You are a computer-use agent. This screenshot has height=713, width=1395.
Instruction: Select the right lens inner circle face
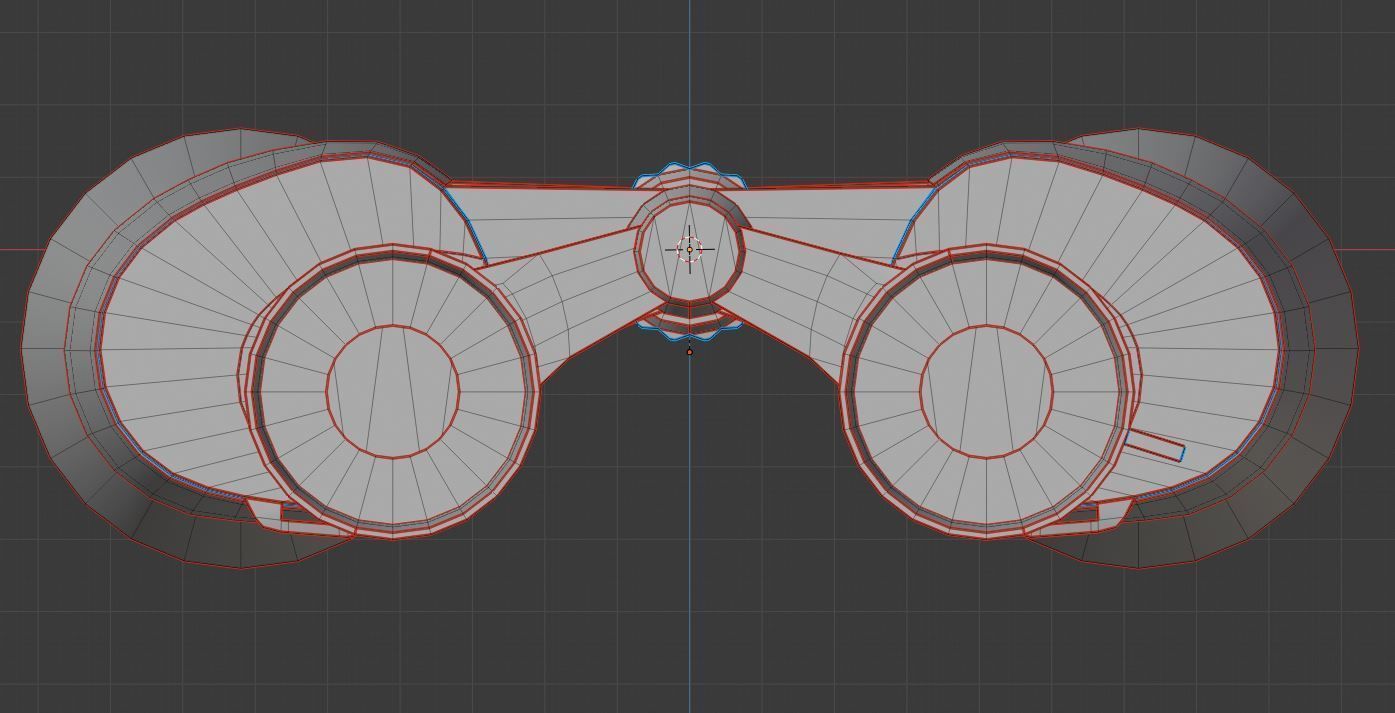987,391
